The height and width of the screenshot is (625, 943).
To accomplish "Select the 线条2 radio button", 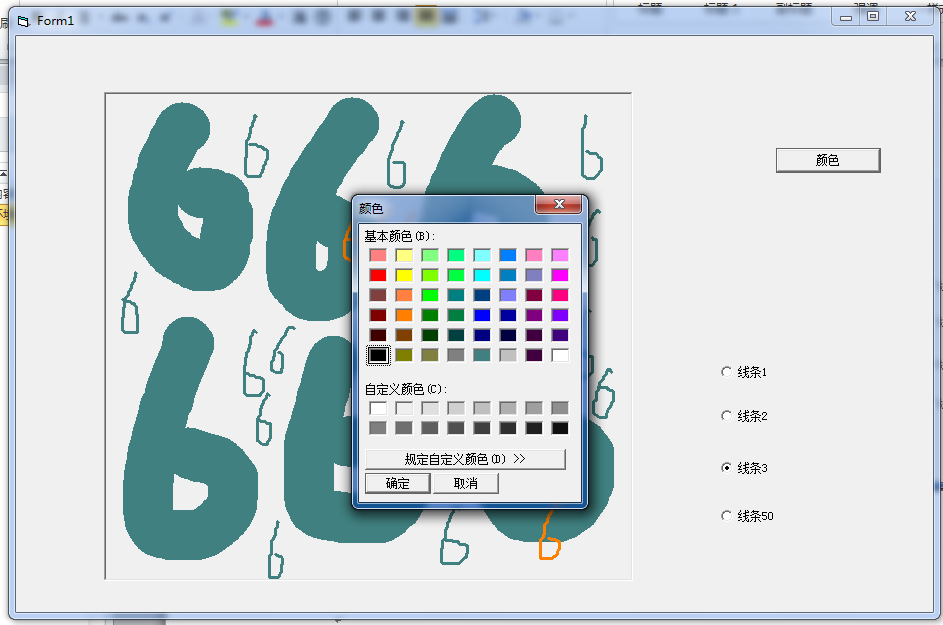I will [726, 416].
